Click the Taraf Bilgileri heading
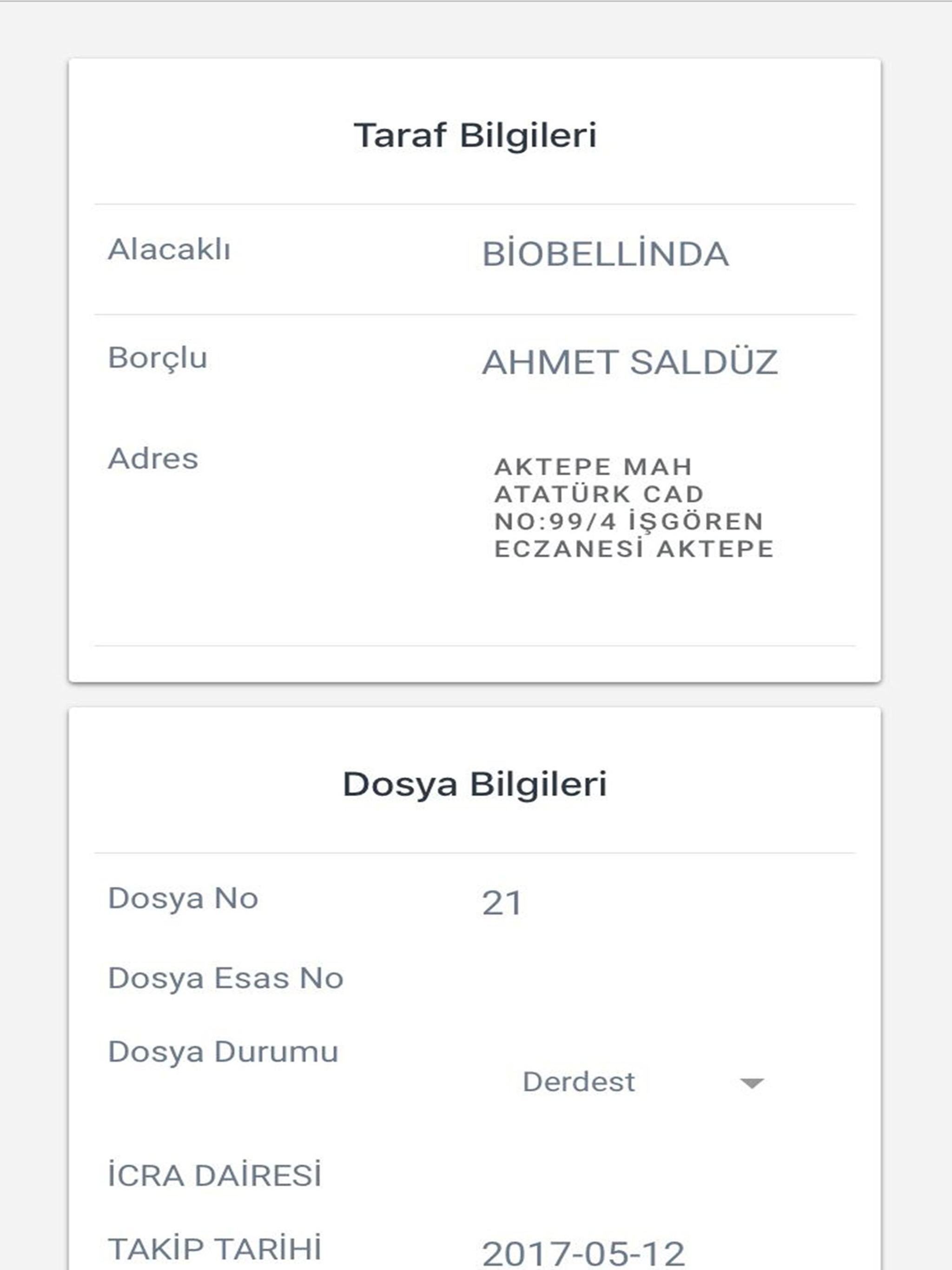Viewport: 952px width, 1270px height. (x=475, y=135)
